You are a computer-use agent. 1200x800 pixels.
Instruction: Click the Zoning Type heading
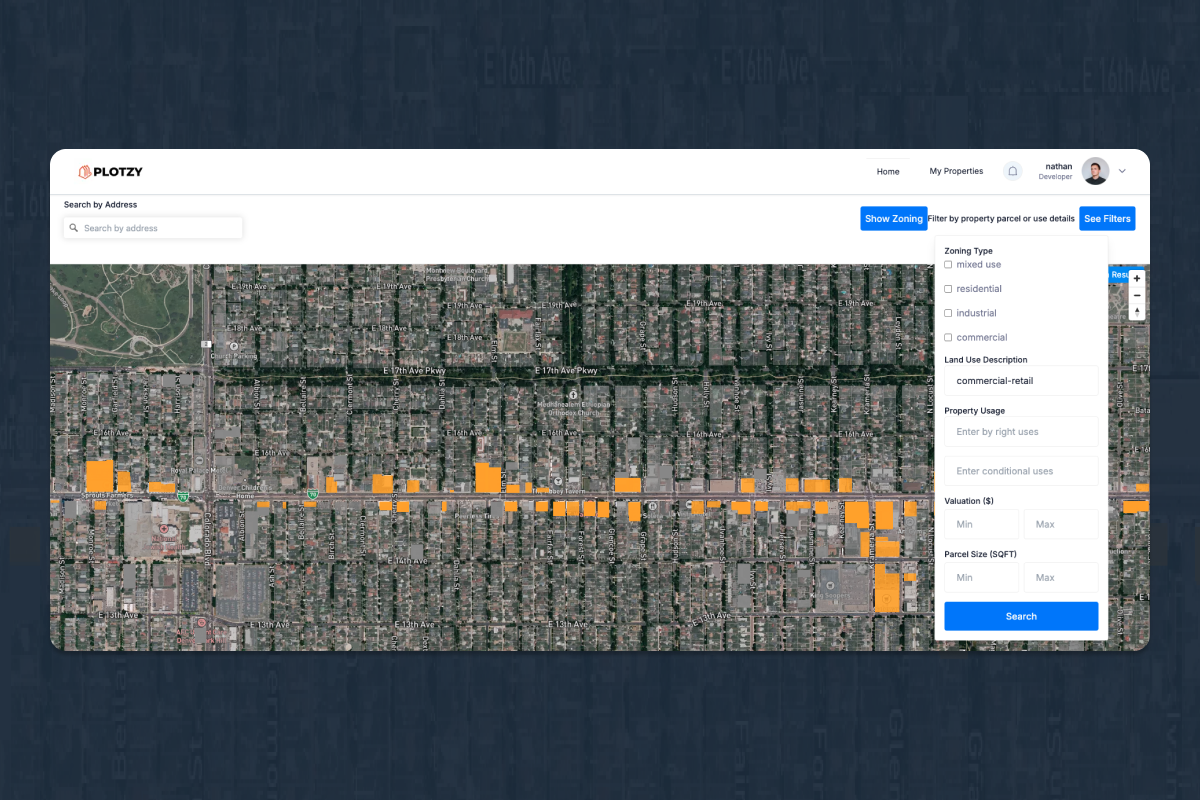click(x=968, y=251)
